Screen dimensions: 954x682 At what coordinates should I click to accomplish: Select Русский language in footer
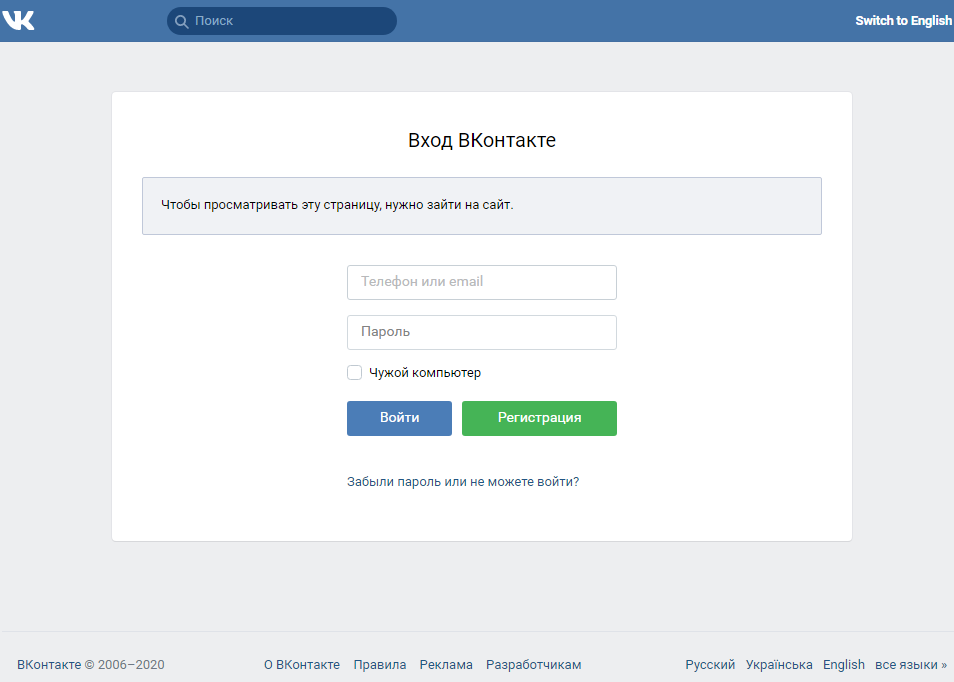coord(710,665)
